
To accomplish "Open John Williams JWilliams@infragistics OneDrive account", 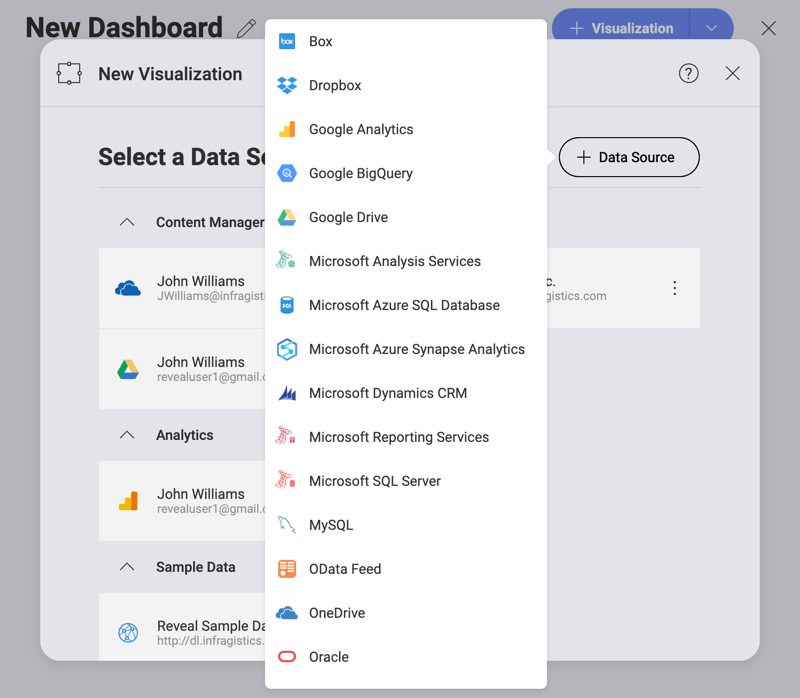I will [182, 288].
